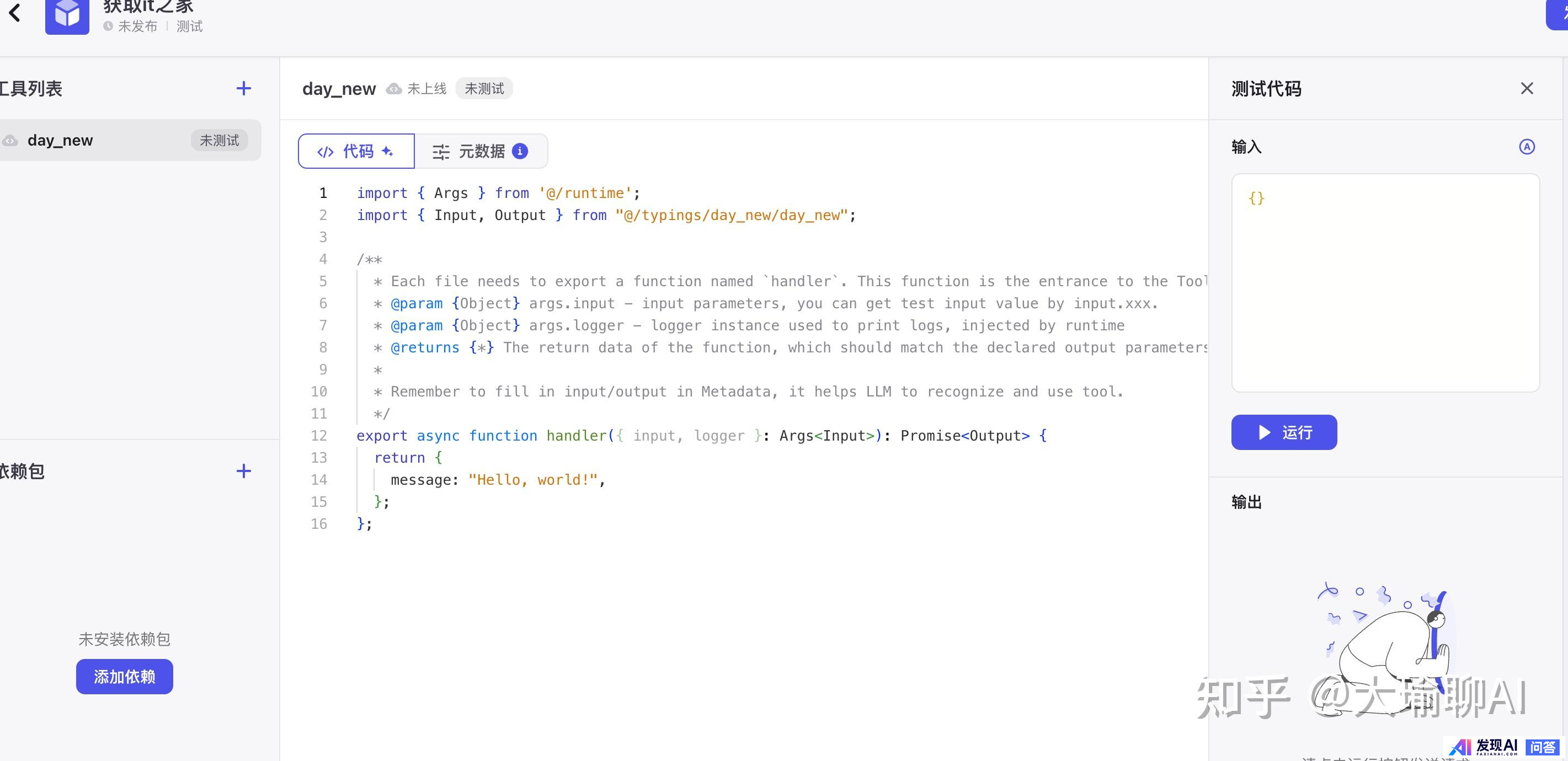Viewport: 1568px width, 761px height.
Task: Click the 添加依赖 button
Action: click(124, 677)
